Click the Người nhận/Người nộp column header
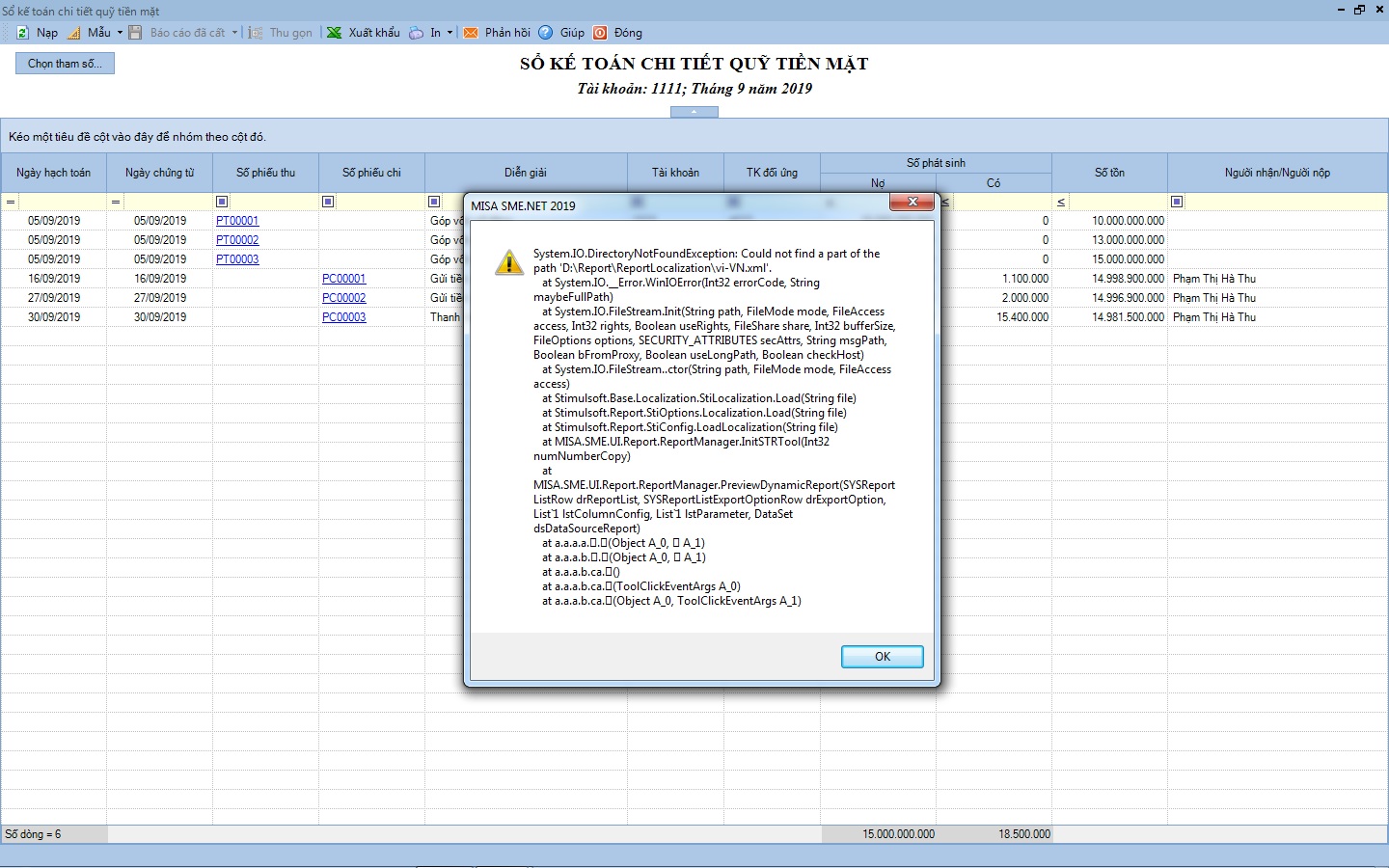Image resolution: width=1389 pixels, height=868 pixels. [1277, 173]
